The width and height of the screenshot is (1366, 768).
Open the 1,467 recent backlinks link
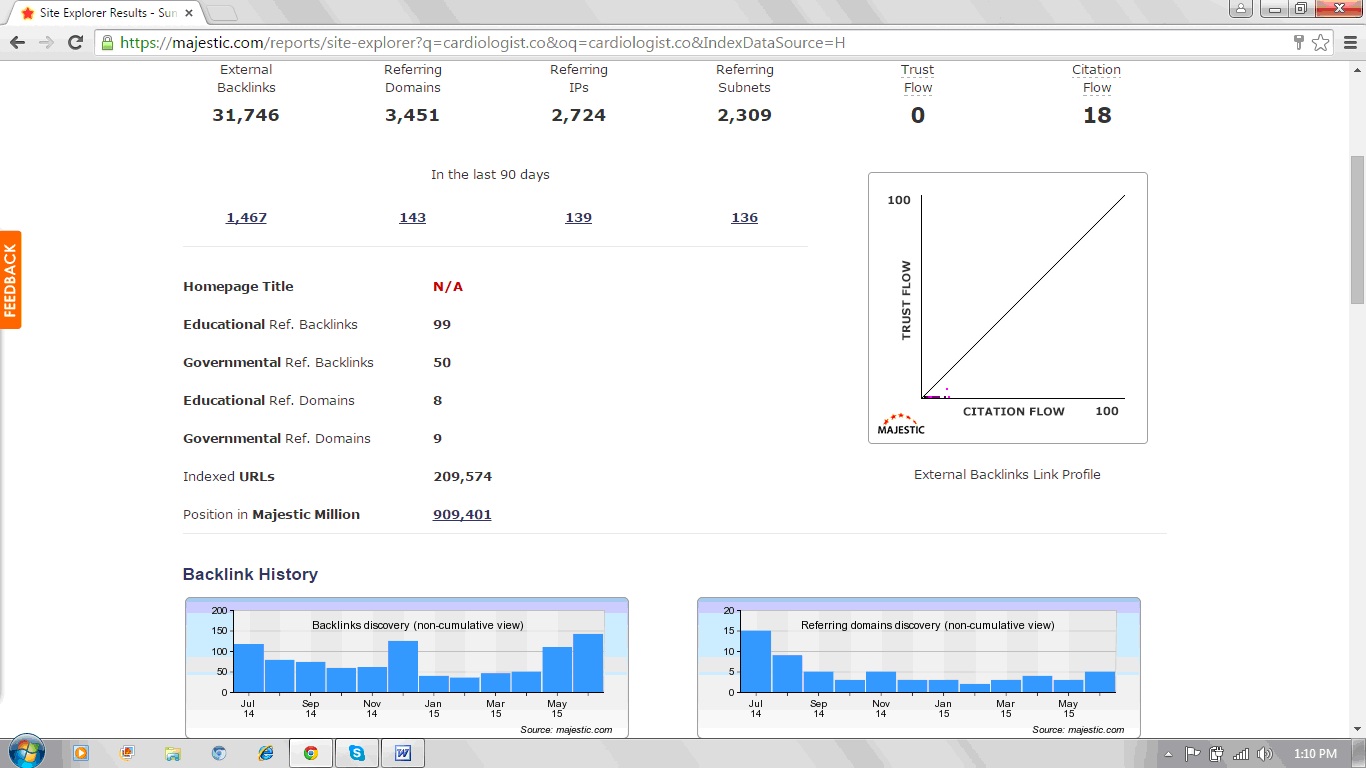(x=246, y=217)
